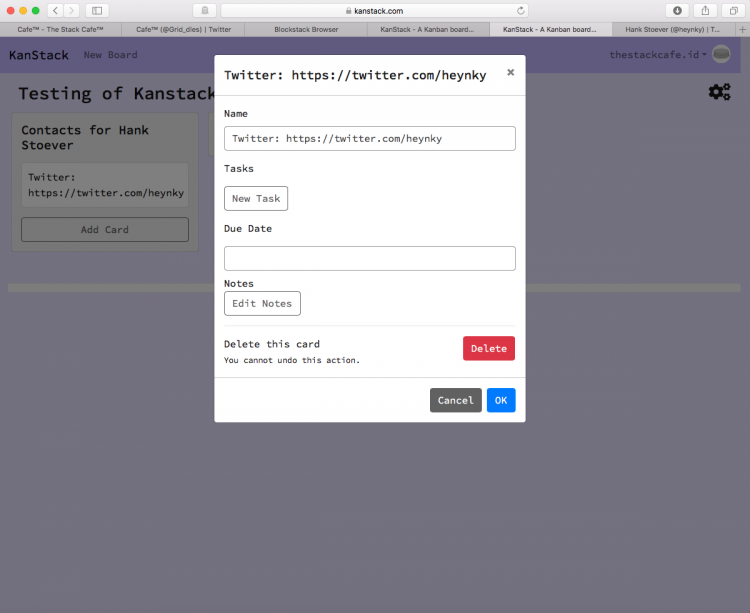Image resolution: width=750 pixels, height=613 pixels.
Task: Toggle the Safari sidebar button
Action: coord(97,11)
